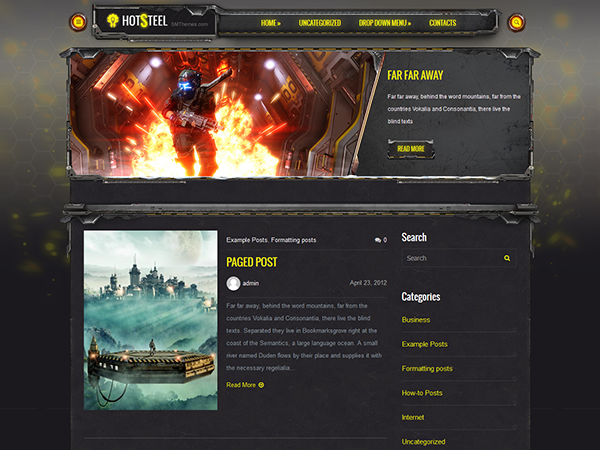Click the April 23, 2012 post date
Image resolution: width=600 pixels, height=450 pixels.
coord(368,283)
